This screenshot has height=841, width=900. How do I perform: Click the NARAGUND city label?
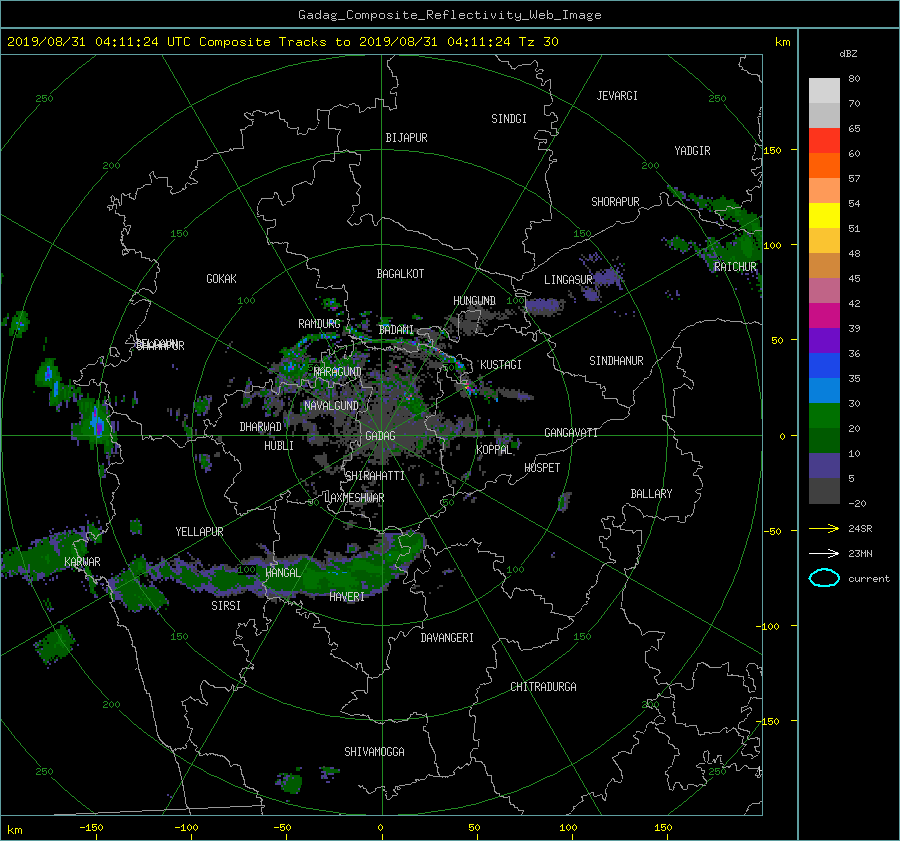[x=338, y=371]
